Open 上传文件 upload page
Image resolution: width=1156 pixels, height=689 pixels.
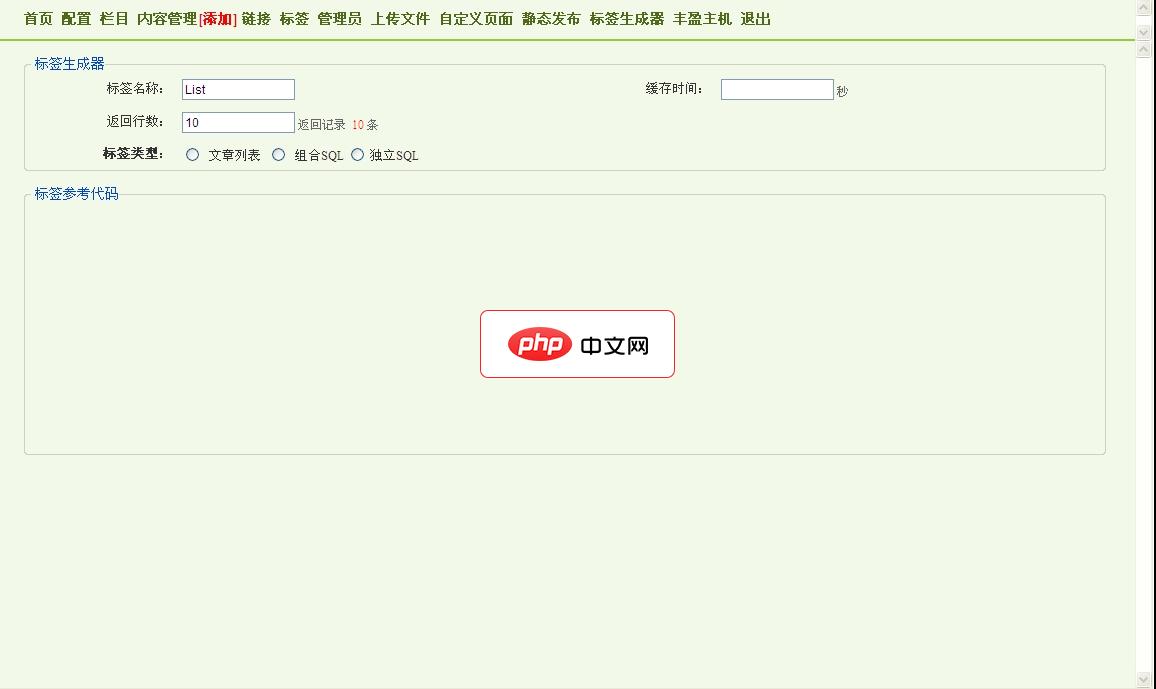tap(400, 18)
